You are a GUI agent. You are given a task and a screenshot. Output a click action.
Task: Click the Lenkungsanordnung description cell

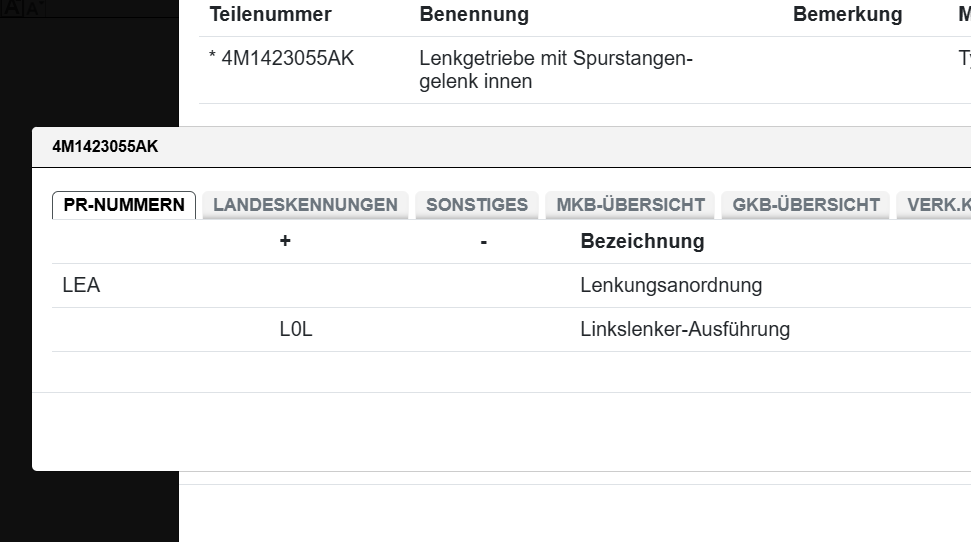(671, 286)
